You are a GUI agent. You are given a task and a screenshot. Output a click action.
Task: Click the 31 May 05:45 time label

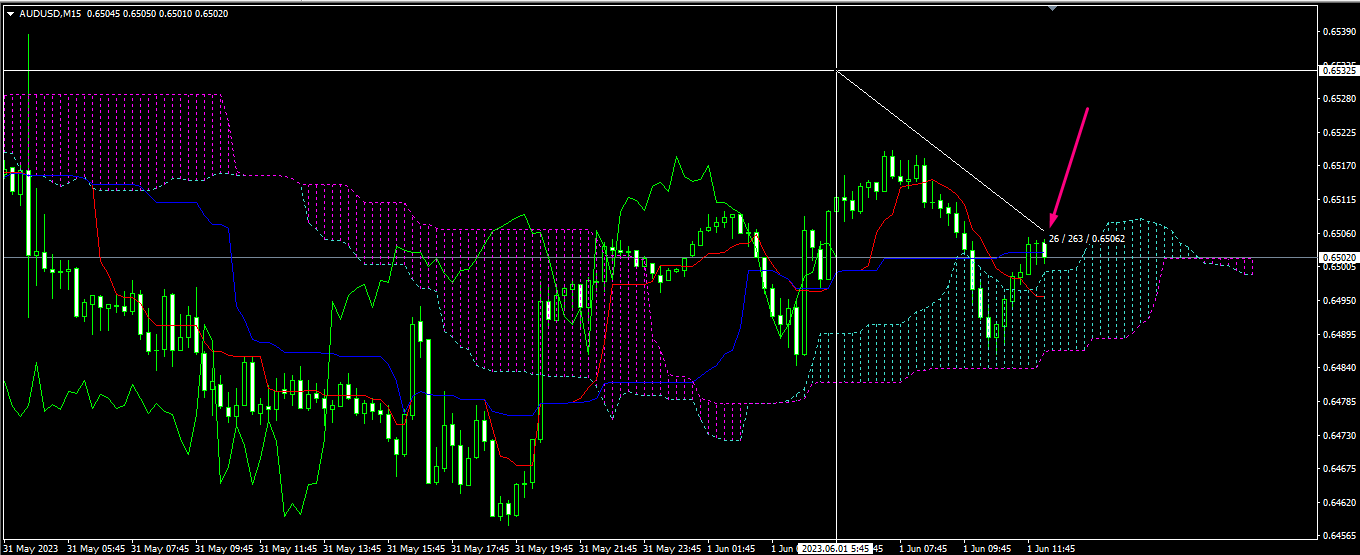[96, 549]
